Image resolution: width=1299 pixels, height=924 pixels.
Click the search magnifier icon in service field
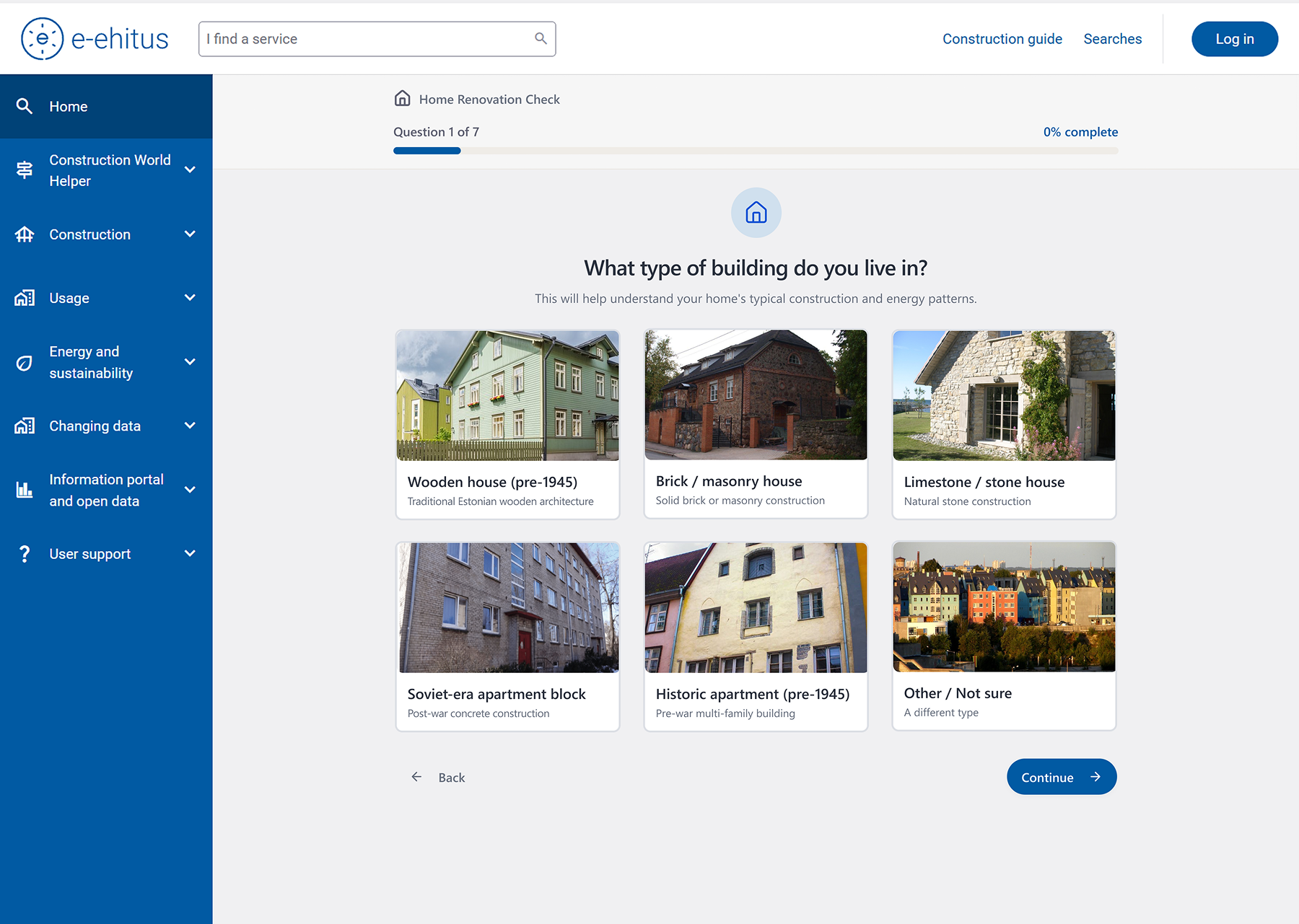point(541,39)
